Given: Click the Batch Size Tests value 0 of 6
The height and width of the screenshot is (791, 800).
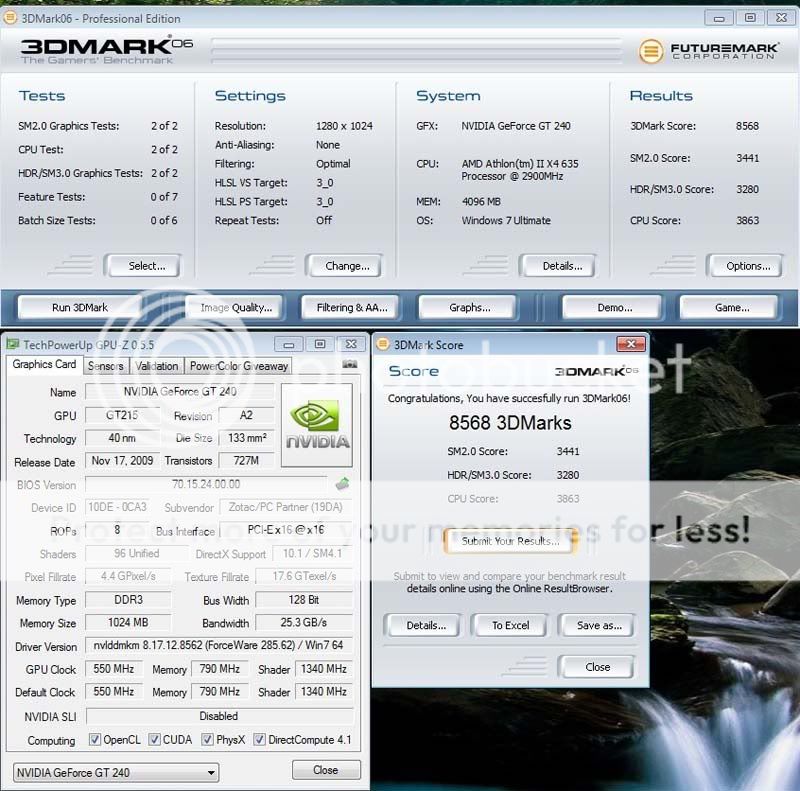Looking at the screenshot, I should (x=164, y=220).
